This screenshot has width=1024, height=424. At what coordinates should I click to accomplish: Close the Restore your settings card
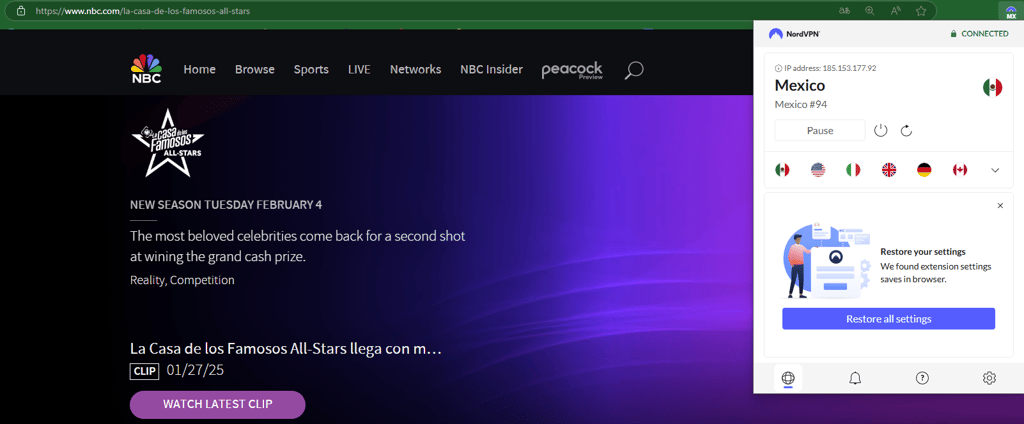coord(1000,205)
